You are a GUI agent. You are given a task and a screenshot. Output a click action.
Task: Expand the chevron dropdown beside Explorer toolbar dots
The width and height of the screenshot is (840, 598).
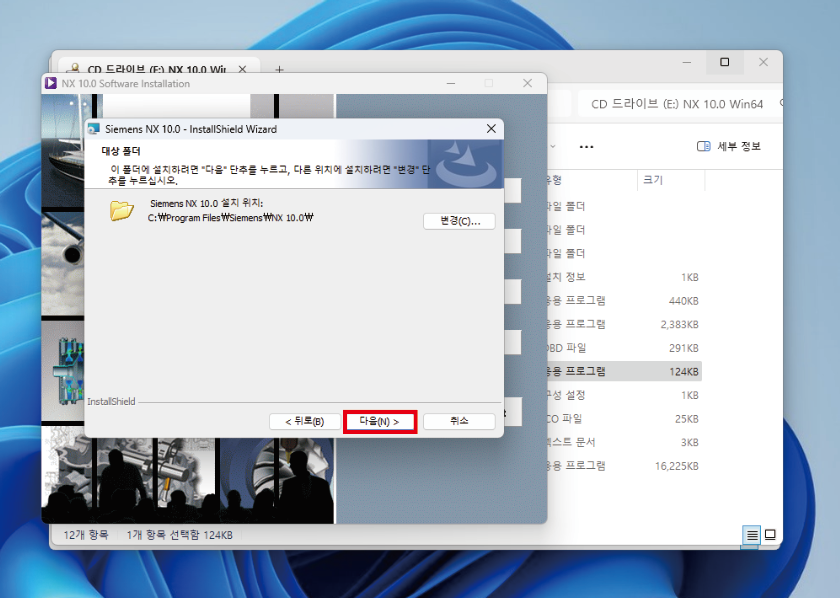click(552, 146)
